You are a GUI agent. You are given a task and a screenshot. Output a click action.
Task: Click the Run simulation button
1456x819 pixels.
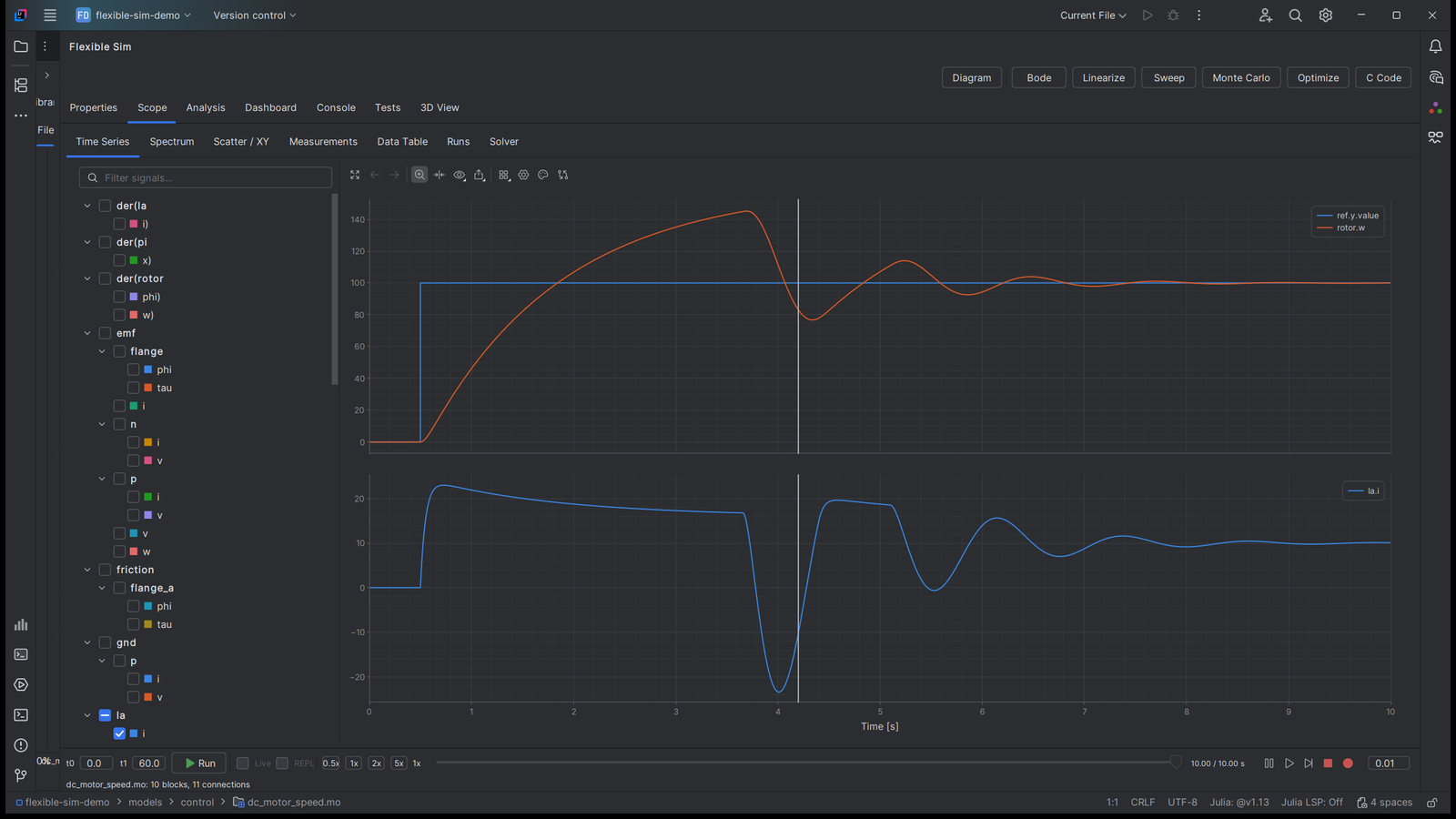pos(199,763)
